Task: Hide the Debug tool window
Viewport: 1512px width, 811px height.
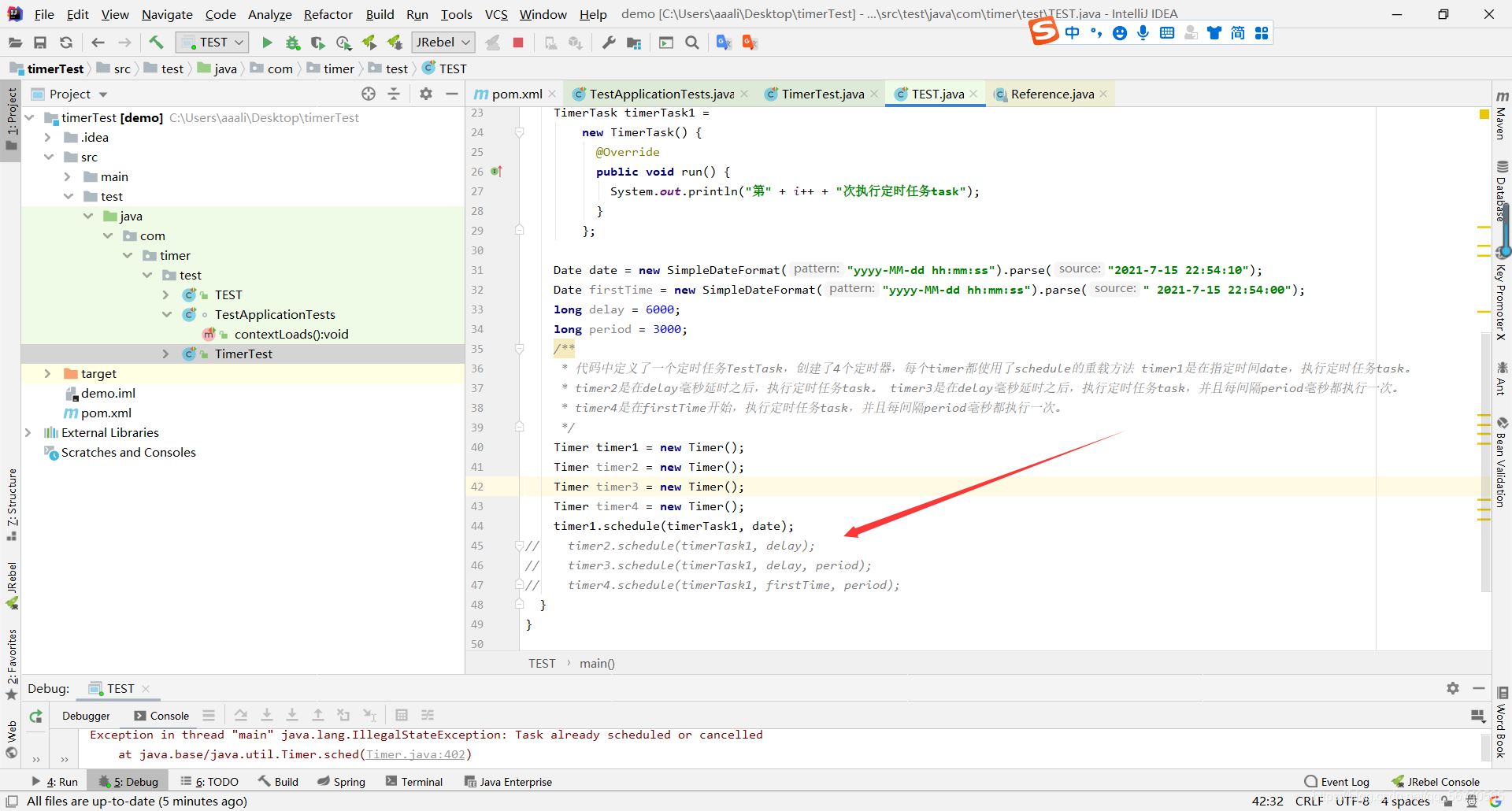Action: point(1480,688)
